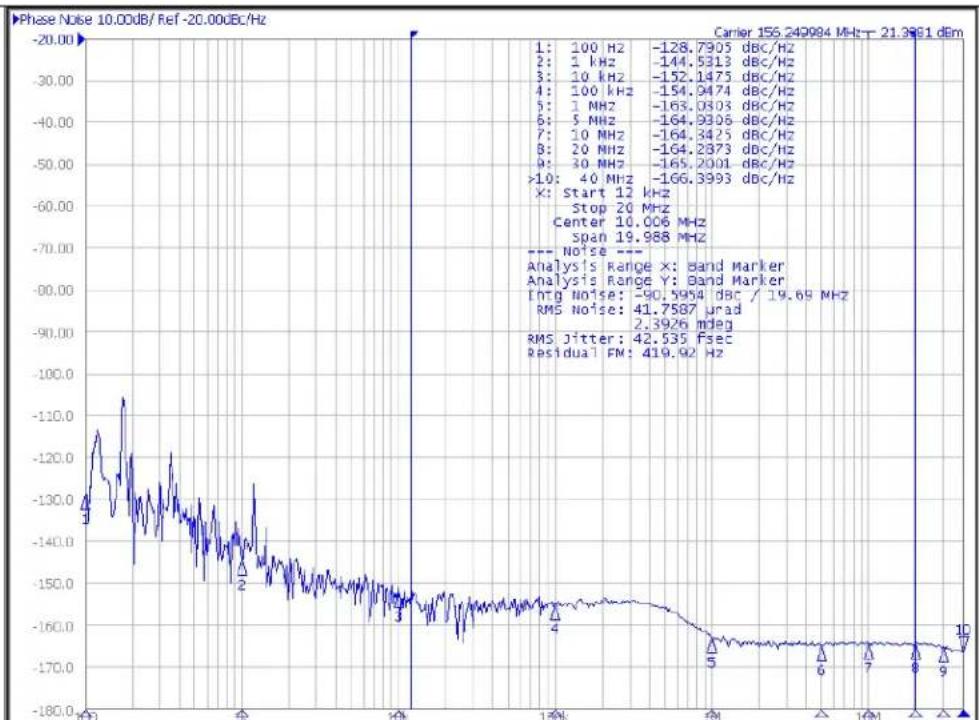
Task: Click the 'RMS Noise: 41.7587 µrad' line
Action: pyautogui.click(x=639, y=310)
